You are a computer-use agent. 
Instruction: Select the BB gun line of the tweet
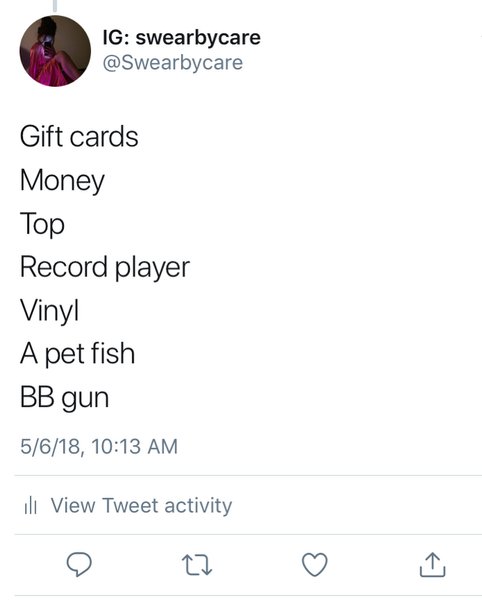click(64, 398)
